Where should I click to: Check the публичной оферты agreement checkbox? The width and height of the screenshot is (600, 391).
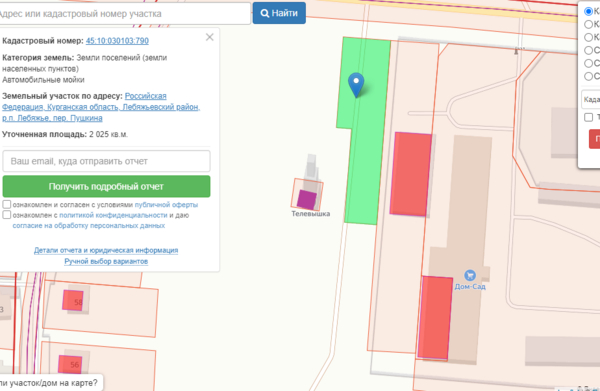point(7,204)
